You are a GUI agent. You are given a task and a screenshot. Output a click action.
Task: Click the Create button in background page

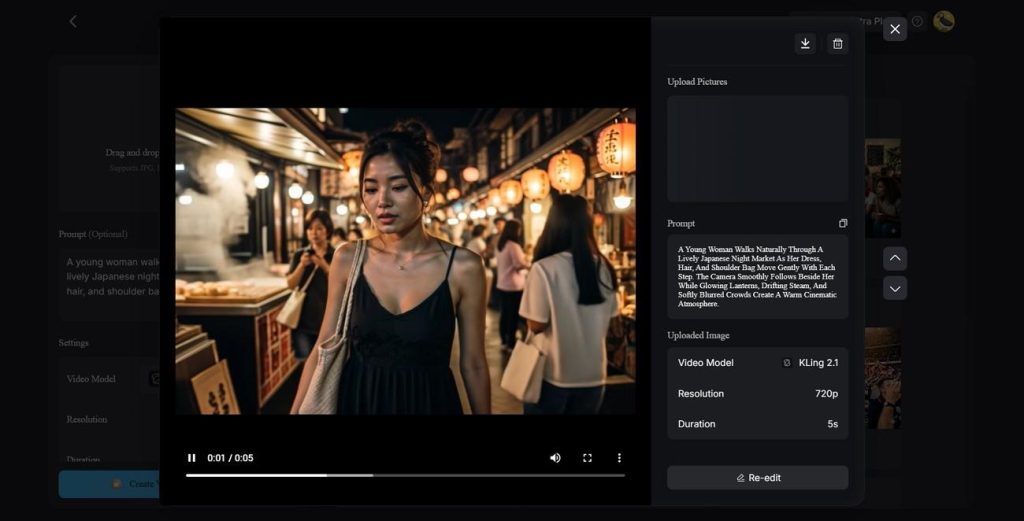110,484
